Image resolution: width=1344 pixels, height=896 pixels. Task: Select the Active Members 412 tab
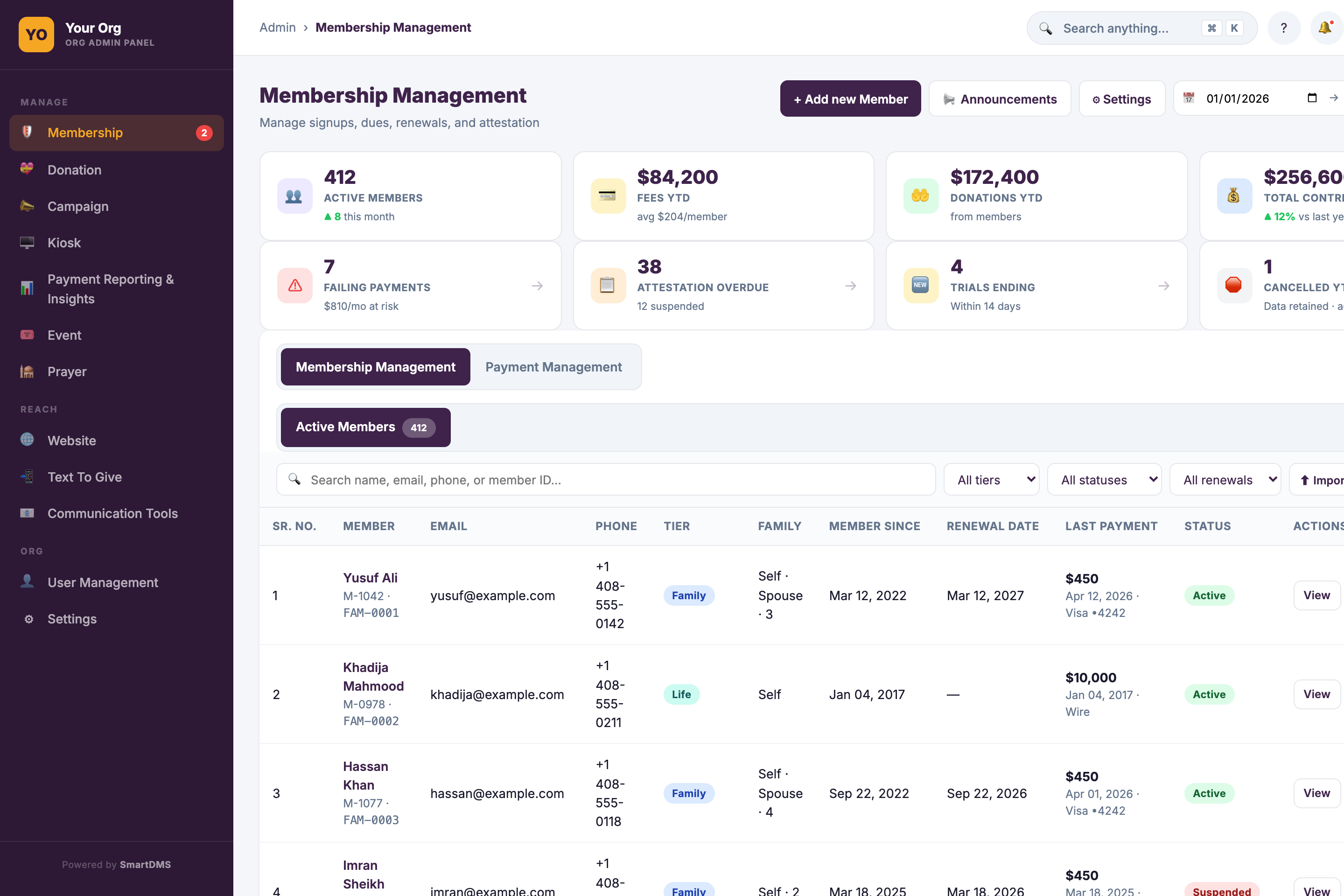pos(366,427)
